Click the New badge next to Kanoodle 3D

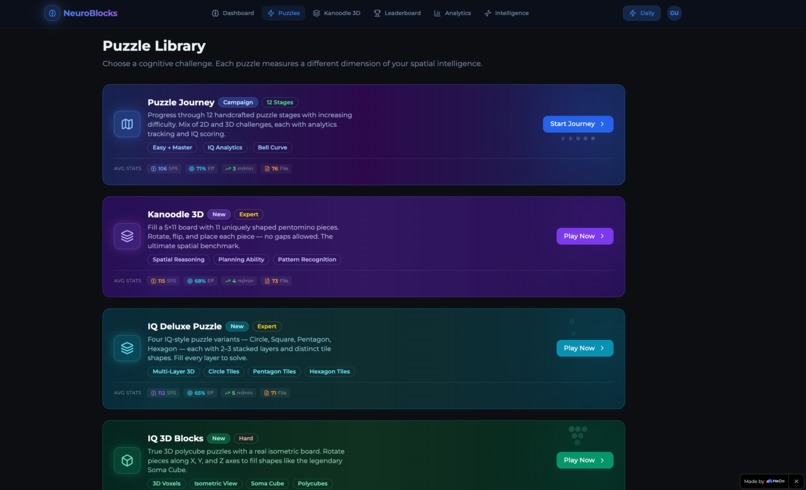[219, 214]
